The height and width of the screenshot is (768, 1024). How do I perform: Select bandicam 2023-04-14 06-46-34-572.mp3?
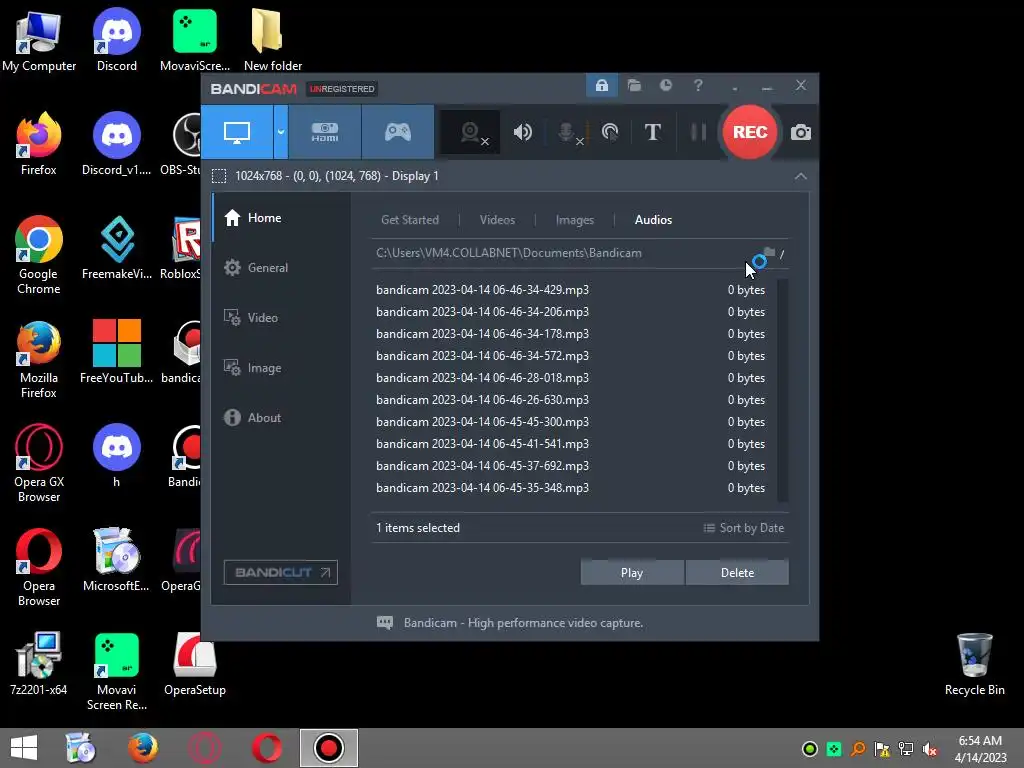click(570, 356)
